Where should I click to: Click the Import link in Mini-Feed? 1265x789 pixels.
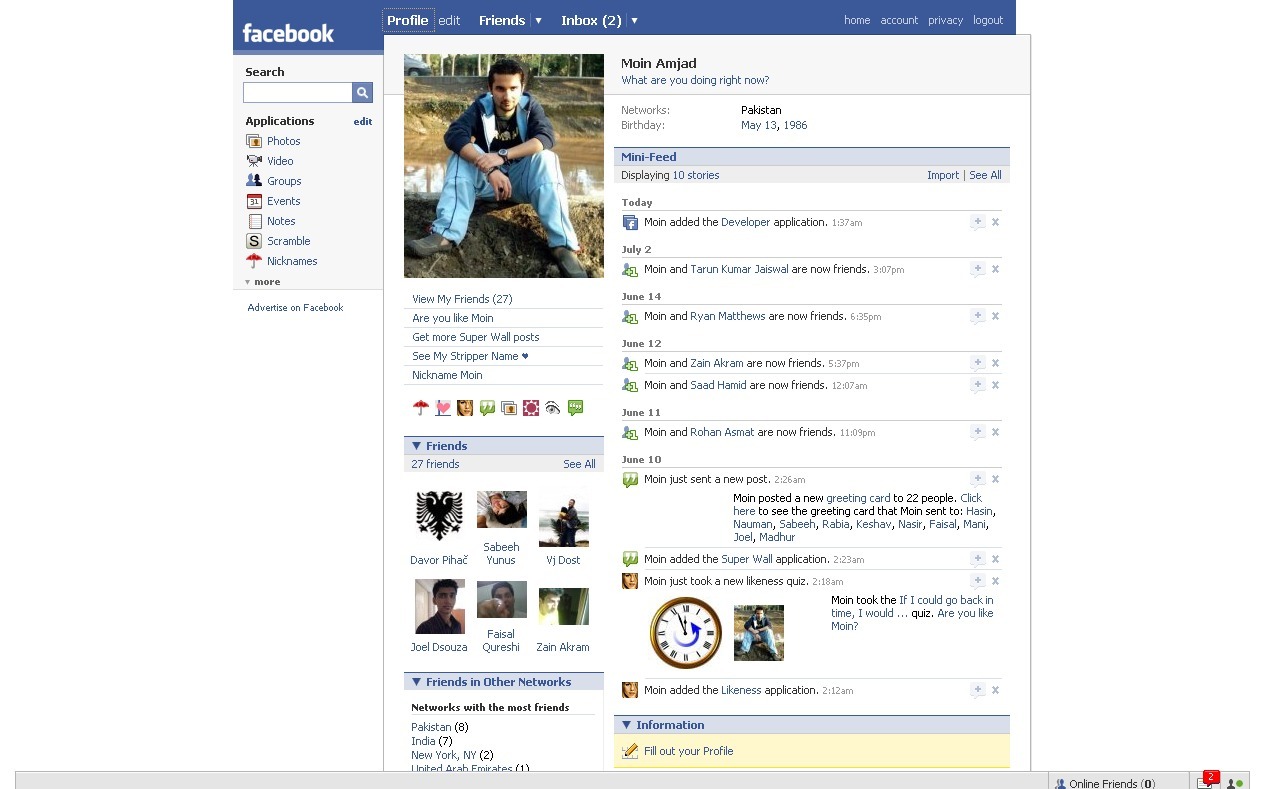click(x=943, y=175)
